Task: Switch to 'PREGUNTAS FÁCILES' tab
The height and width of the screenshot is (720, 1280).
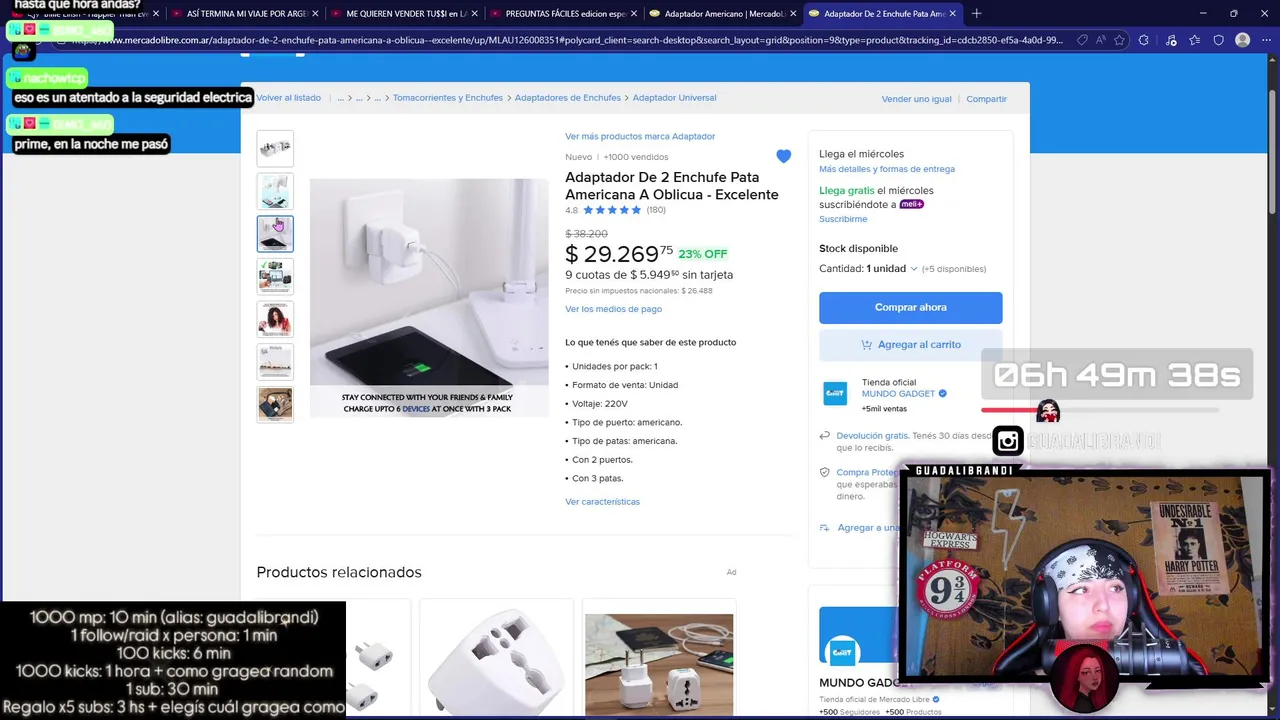Action: point(562,14)
